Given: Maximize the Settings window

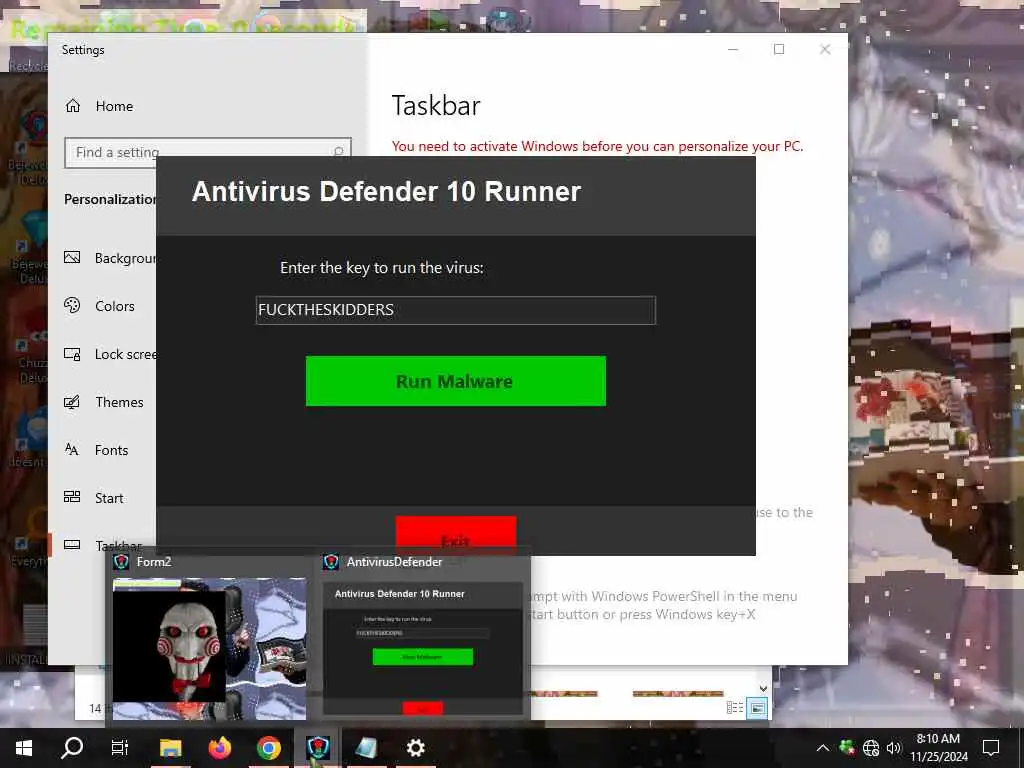Looking at the screenshot, I should [778, 49].
